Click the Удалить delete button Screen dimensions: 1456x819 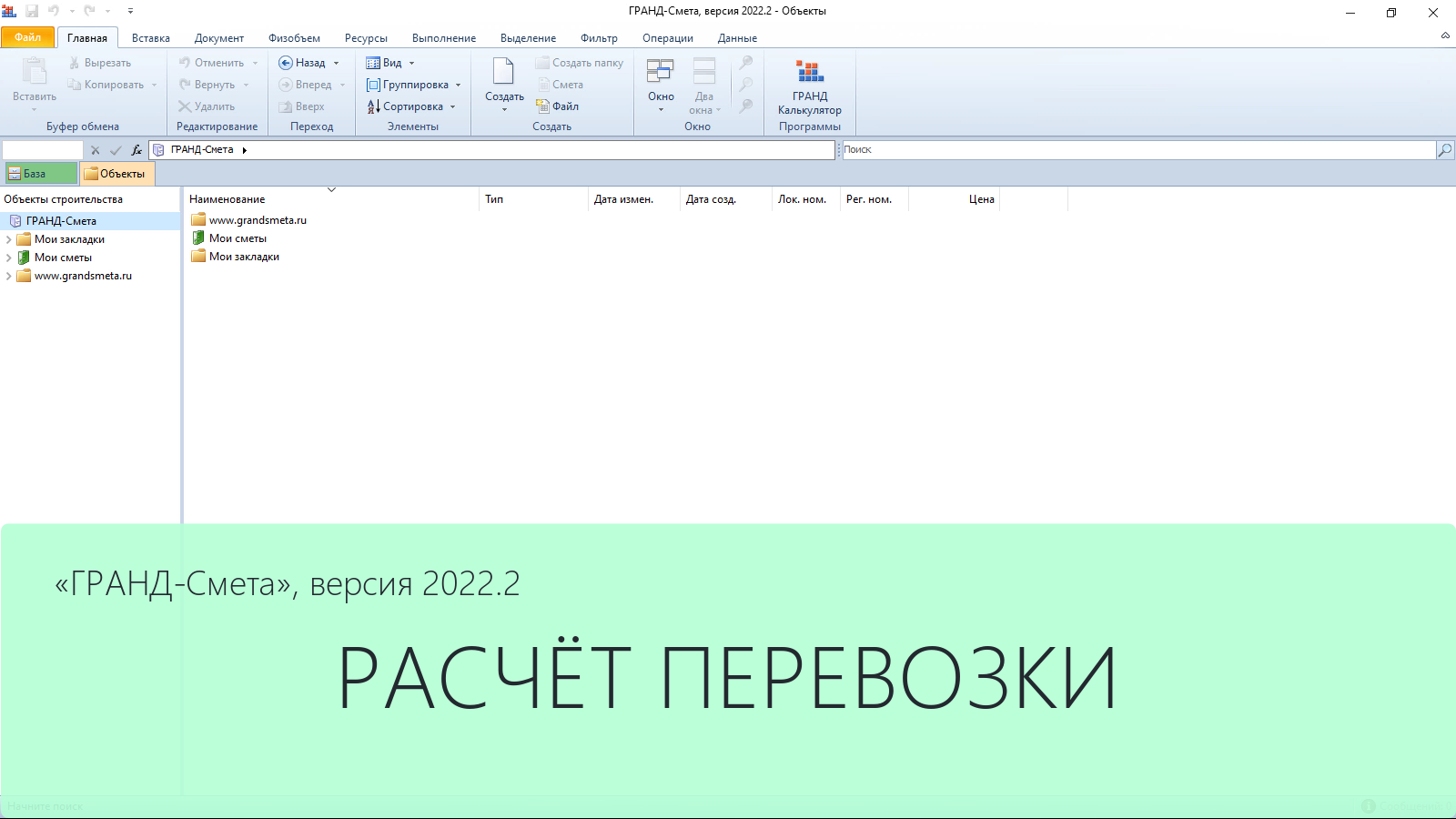pyautogui.click(x=207, y=106)
